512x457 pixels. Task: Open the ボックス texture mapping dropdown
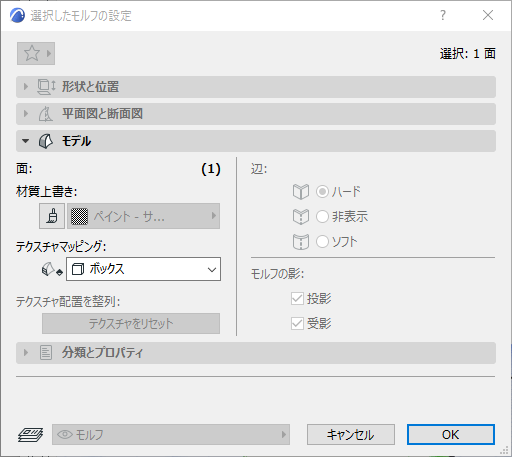click(143, 269)
